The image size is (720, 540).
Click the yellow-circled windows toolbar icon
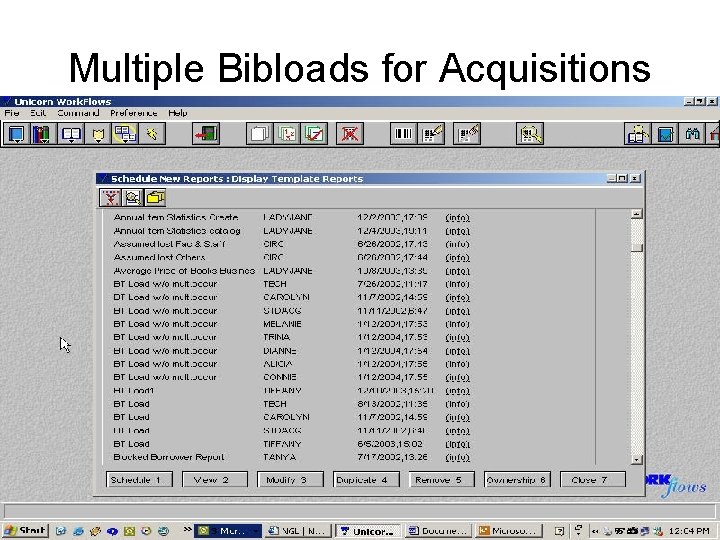(125, 134)
